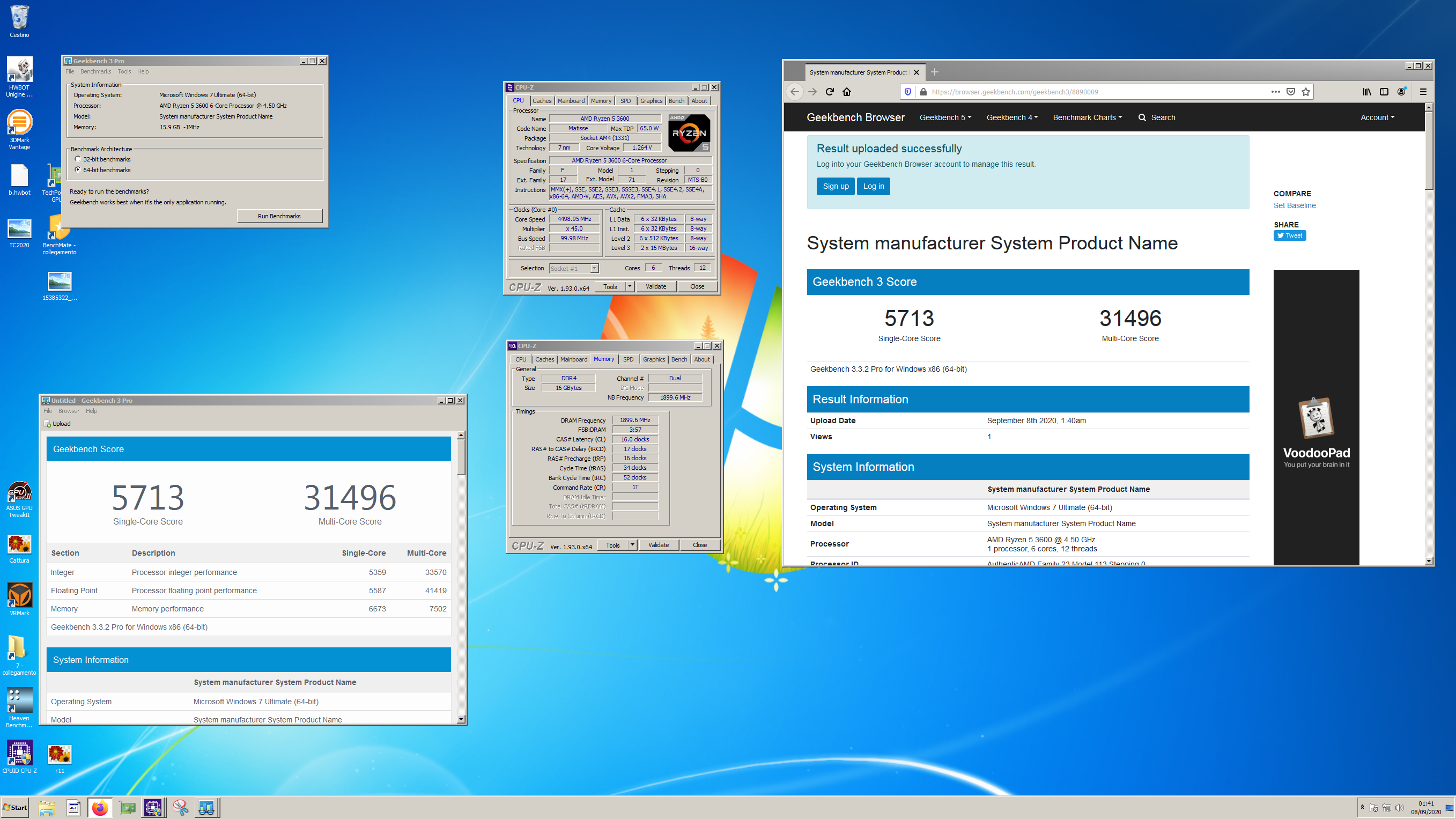Click the Windows Start button
The width and height of the screenshot is (1456, 819).
pos(15,808)
